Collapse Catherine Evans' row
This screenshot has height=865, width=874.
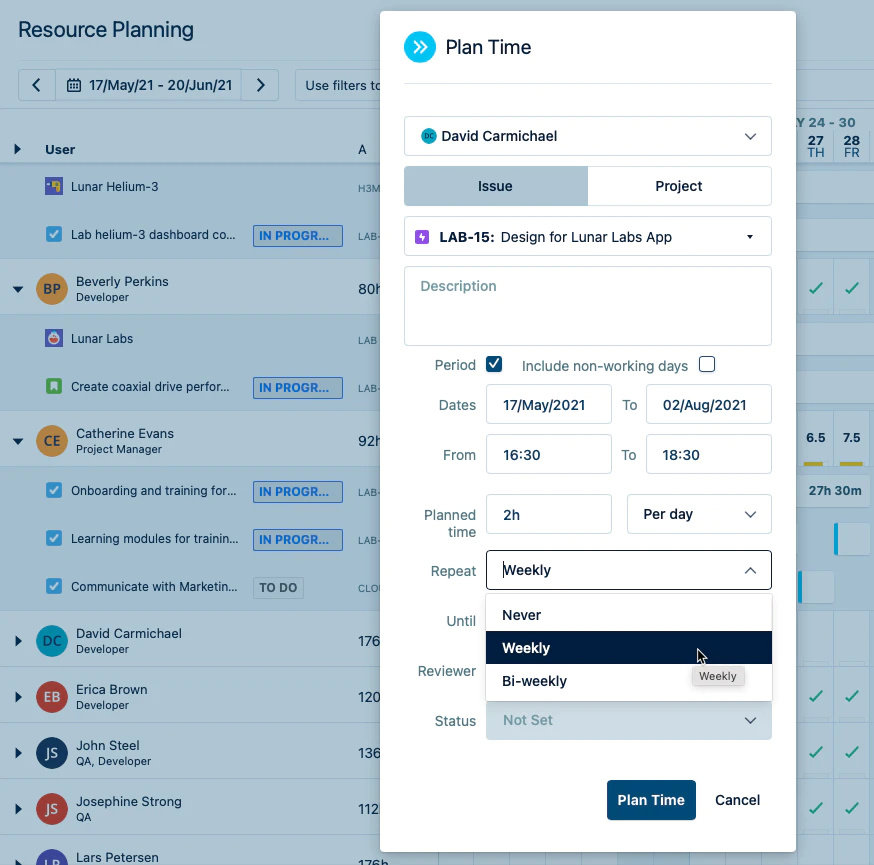[18, 441]
